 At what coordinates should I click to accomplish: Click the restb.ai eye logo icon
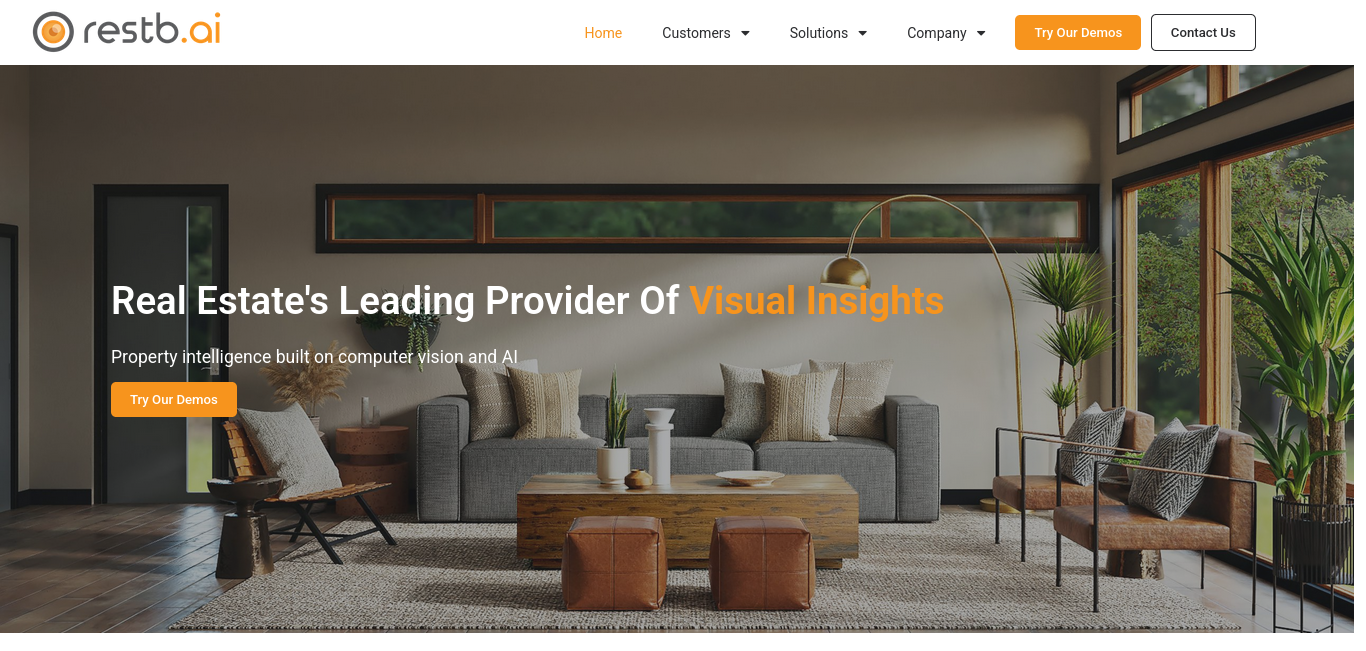[x=53, y=32]
